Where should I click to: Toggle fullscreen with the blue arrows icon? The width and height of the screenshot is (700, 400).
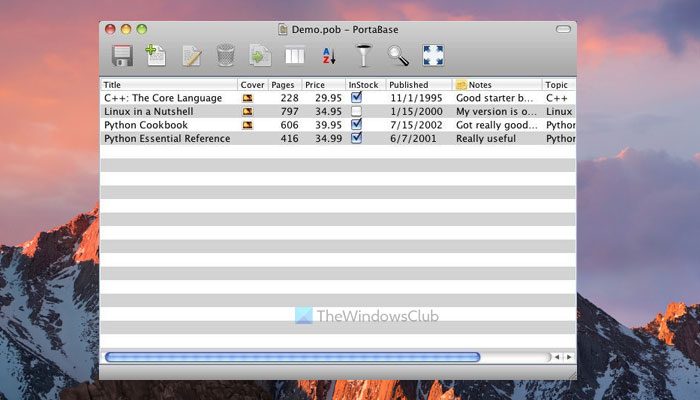433,56
